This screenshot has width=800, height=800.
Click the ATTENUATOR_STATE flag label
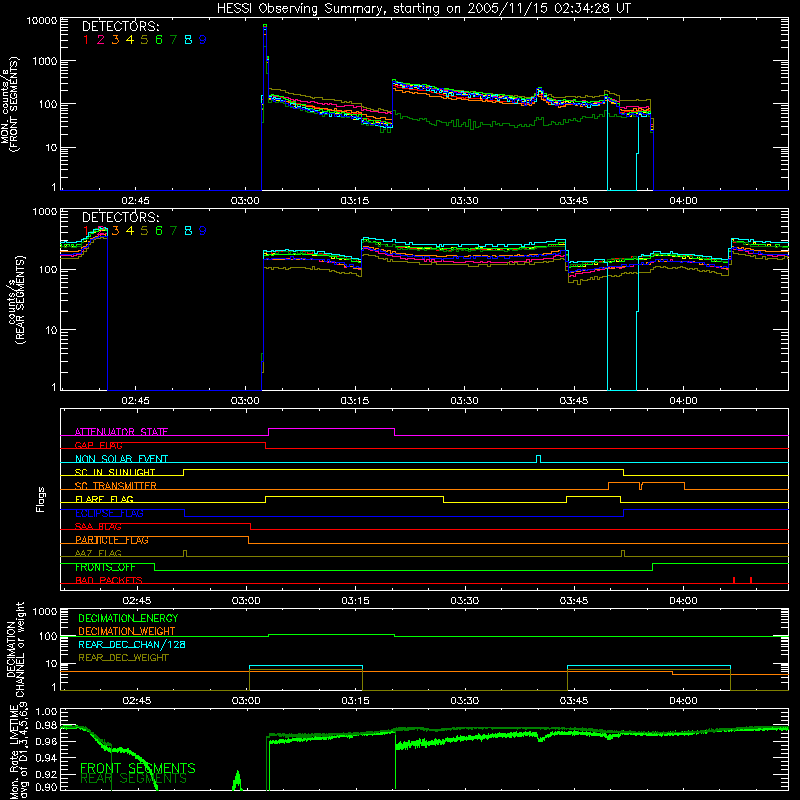tap(121, 432)
